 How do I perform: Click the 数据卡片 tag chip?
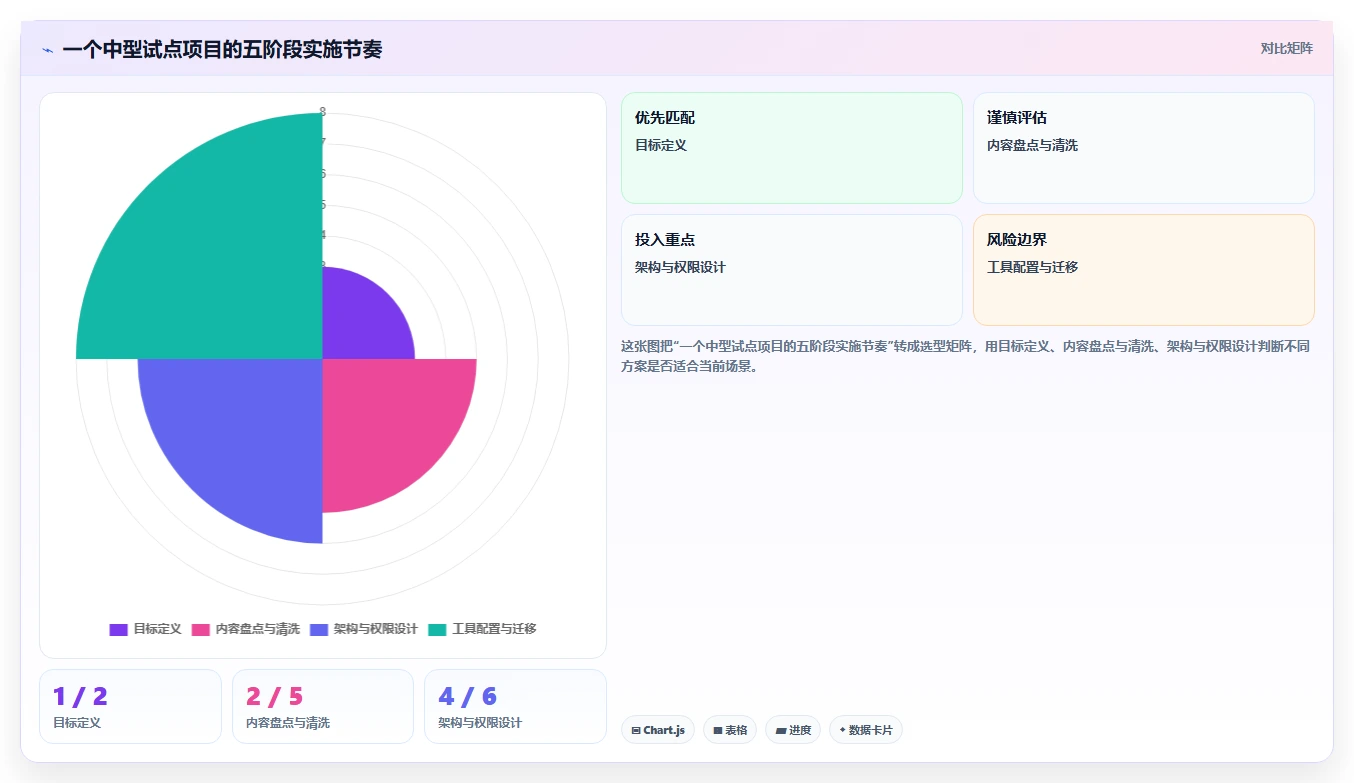865,730
